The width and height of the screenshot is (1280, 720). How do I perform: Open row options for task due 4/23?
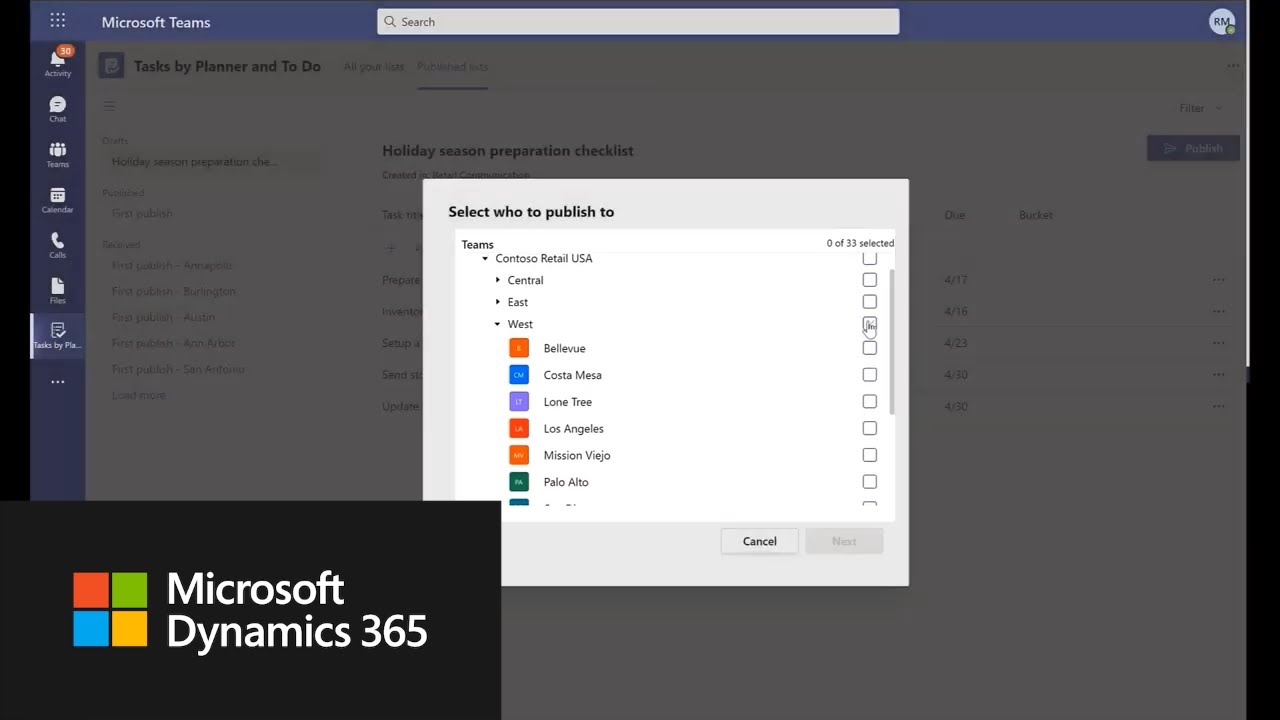pos(1218,343)
